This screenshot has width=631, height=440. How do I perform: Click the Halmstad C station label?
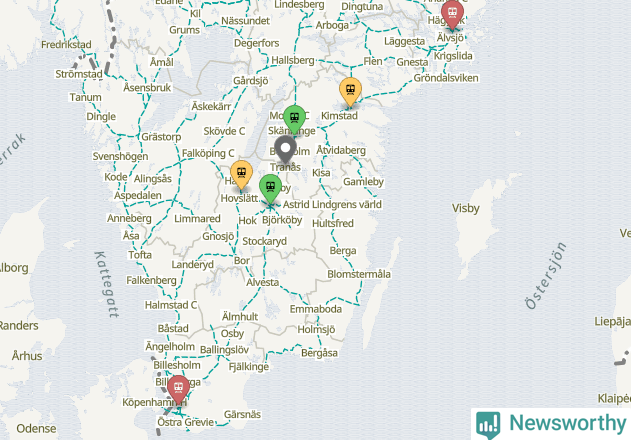tap(171, 305)
